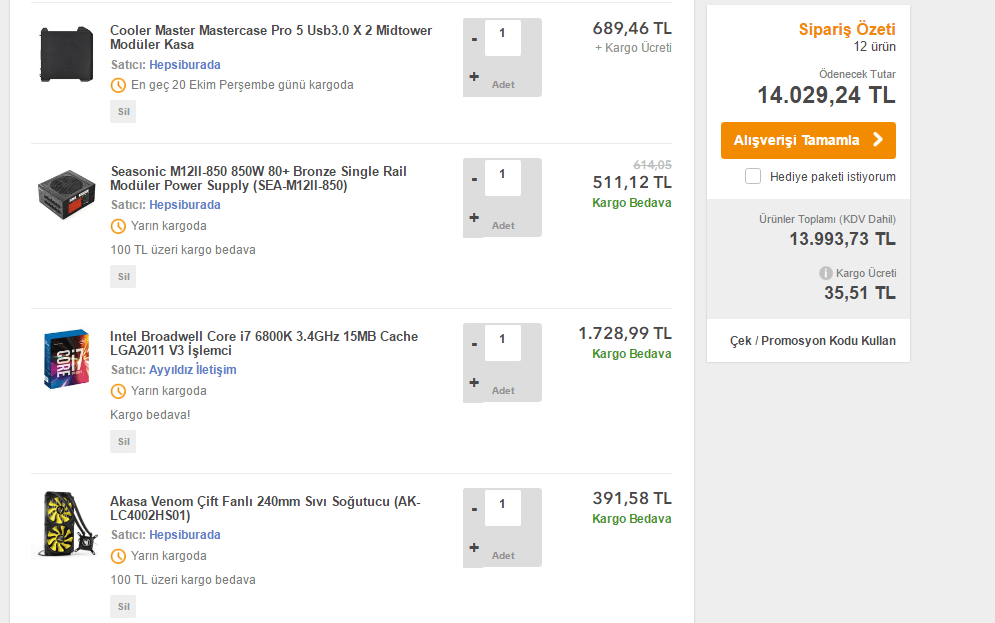The width and height of the screenshot is (995, 623).
Task: Open the Ayyıldız İletişim seller link
Action: coord(193,370)
